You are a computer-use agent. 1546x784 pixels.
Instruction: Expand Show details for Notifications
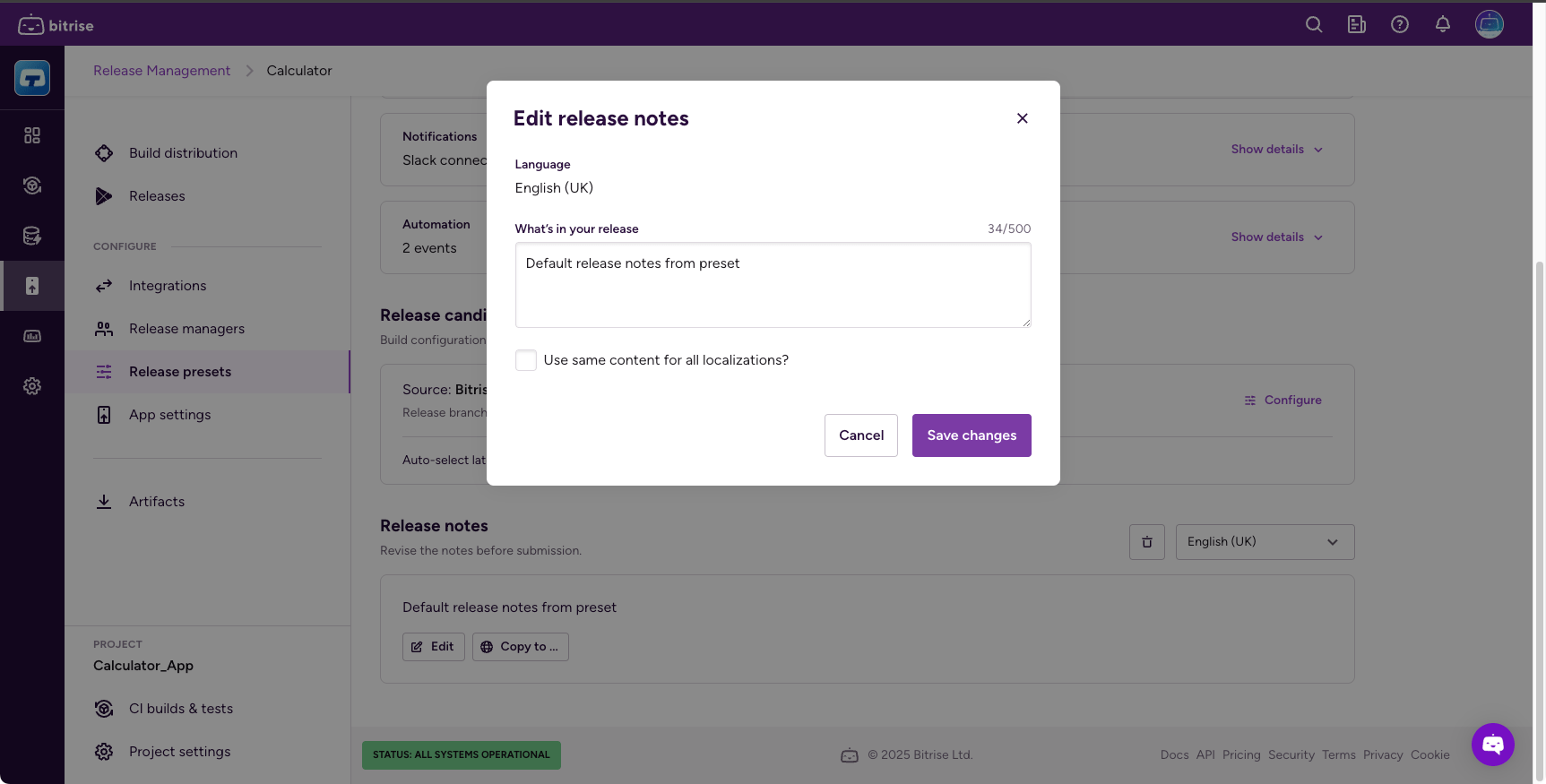(1276, 150)
